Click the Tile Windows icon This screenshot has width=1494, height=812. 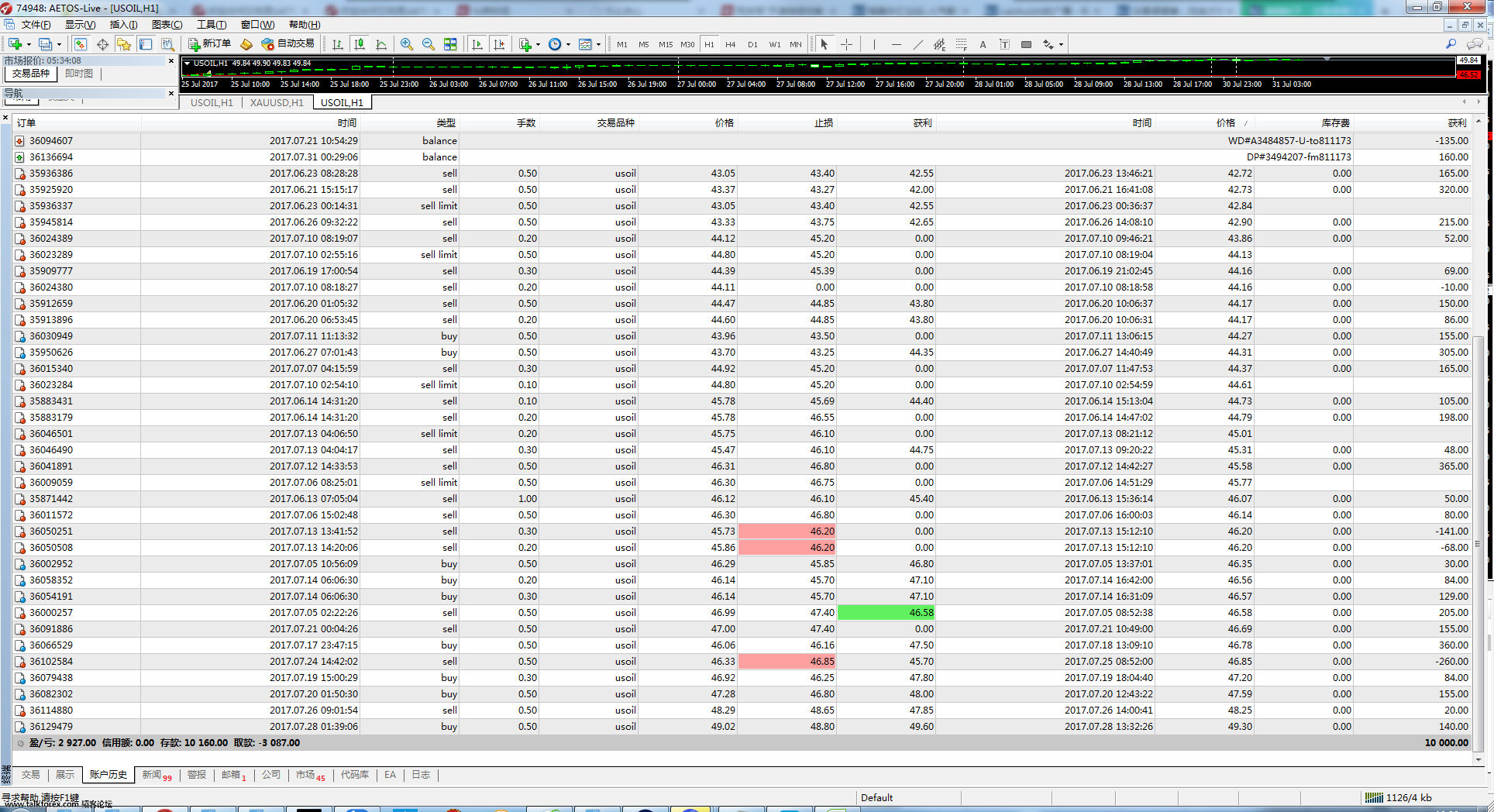[x=450, y=44]
